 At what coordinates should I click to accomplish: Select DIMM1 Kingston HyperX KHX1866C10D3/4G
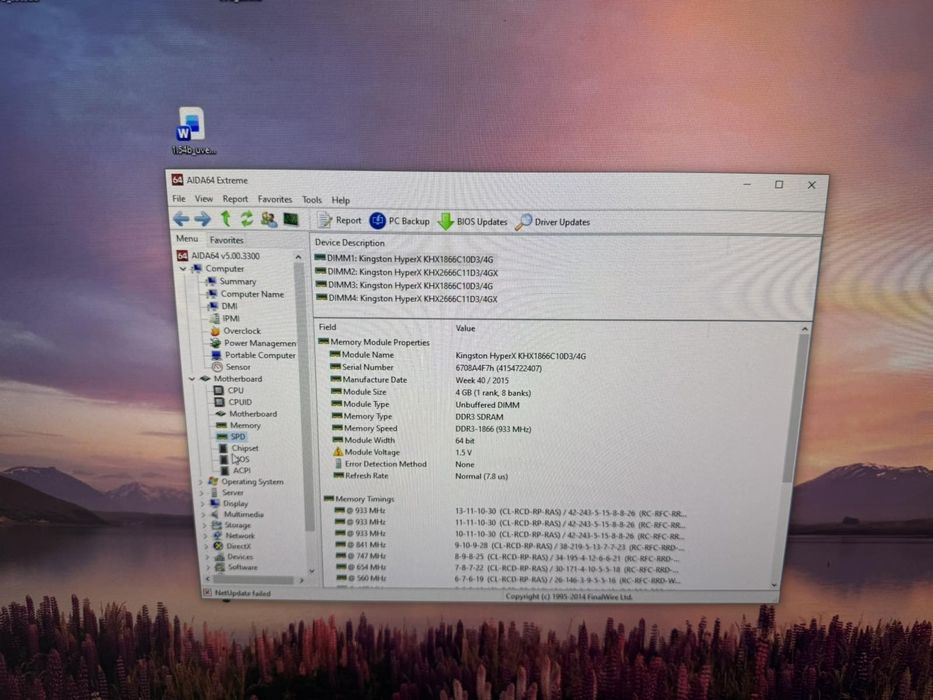[x=404, y=259]
